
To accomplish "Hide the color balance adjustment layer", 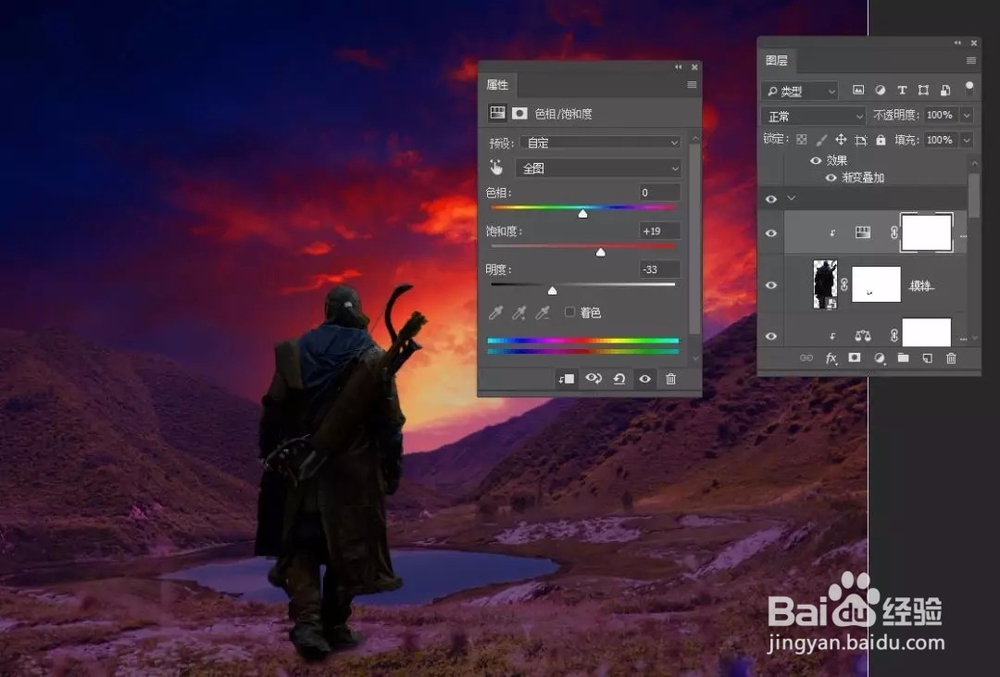I will click(771, 336).
